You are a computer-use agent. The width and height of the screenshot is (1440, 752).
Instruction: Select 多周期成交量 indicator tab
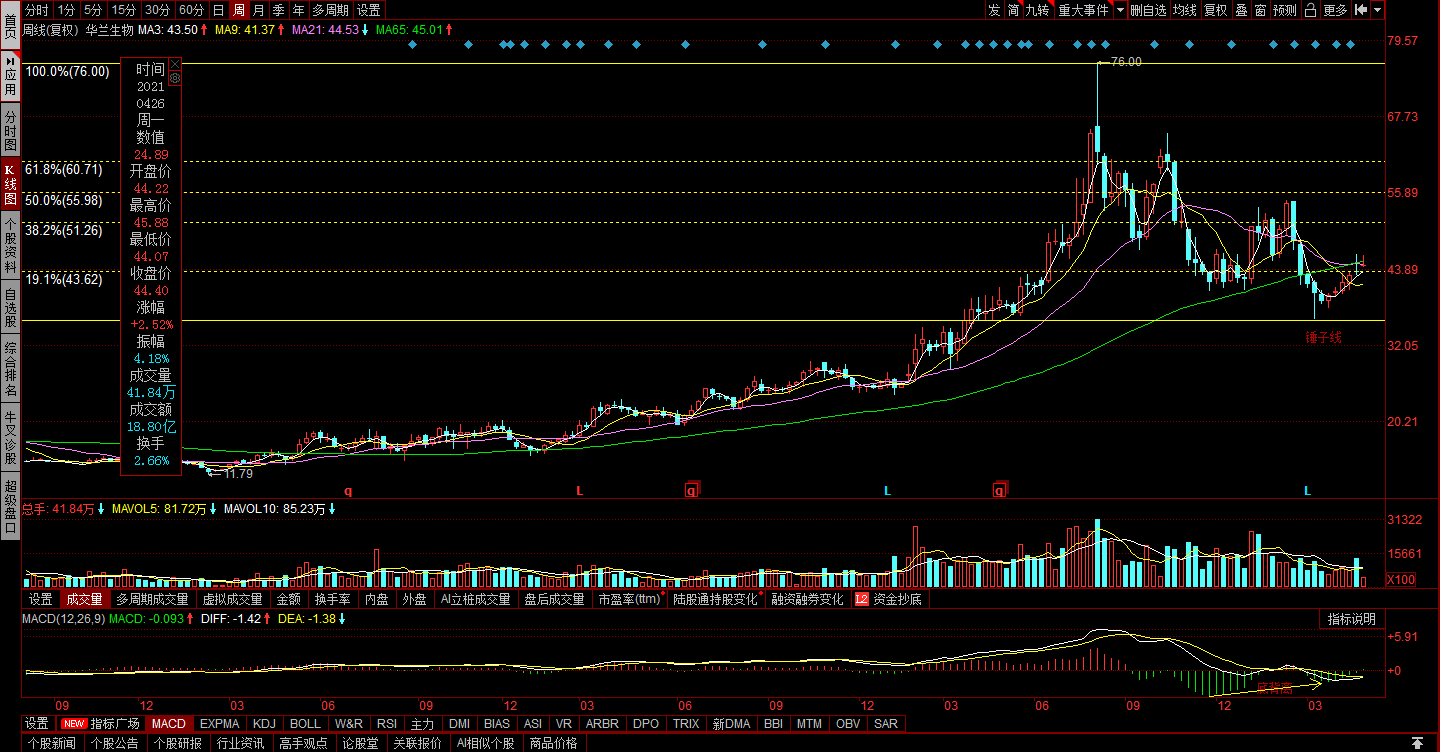152,600
